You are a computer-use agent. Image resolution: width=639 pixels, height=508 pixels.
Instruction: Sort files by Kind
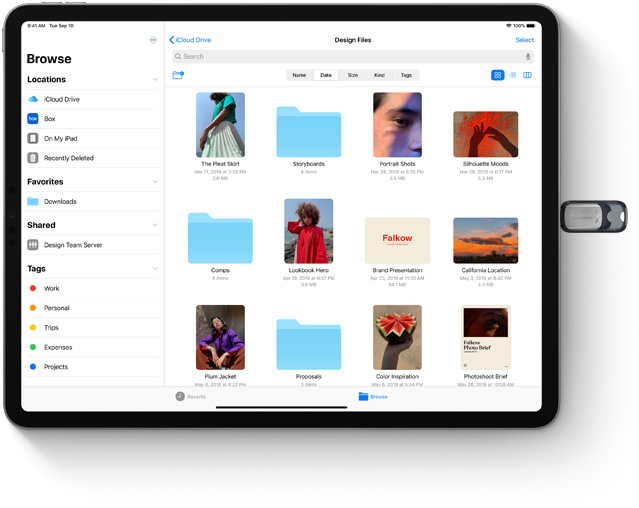(x=379, y=75)
